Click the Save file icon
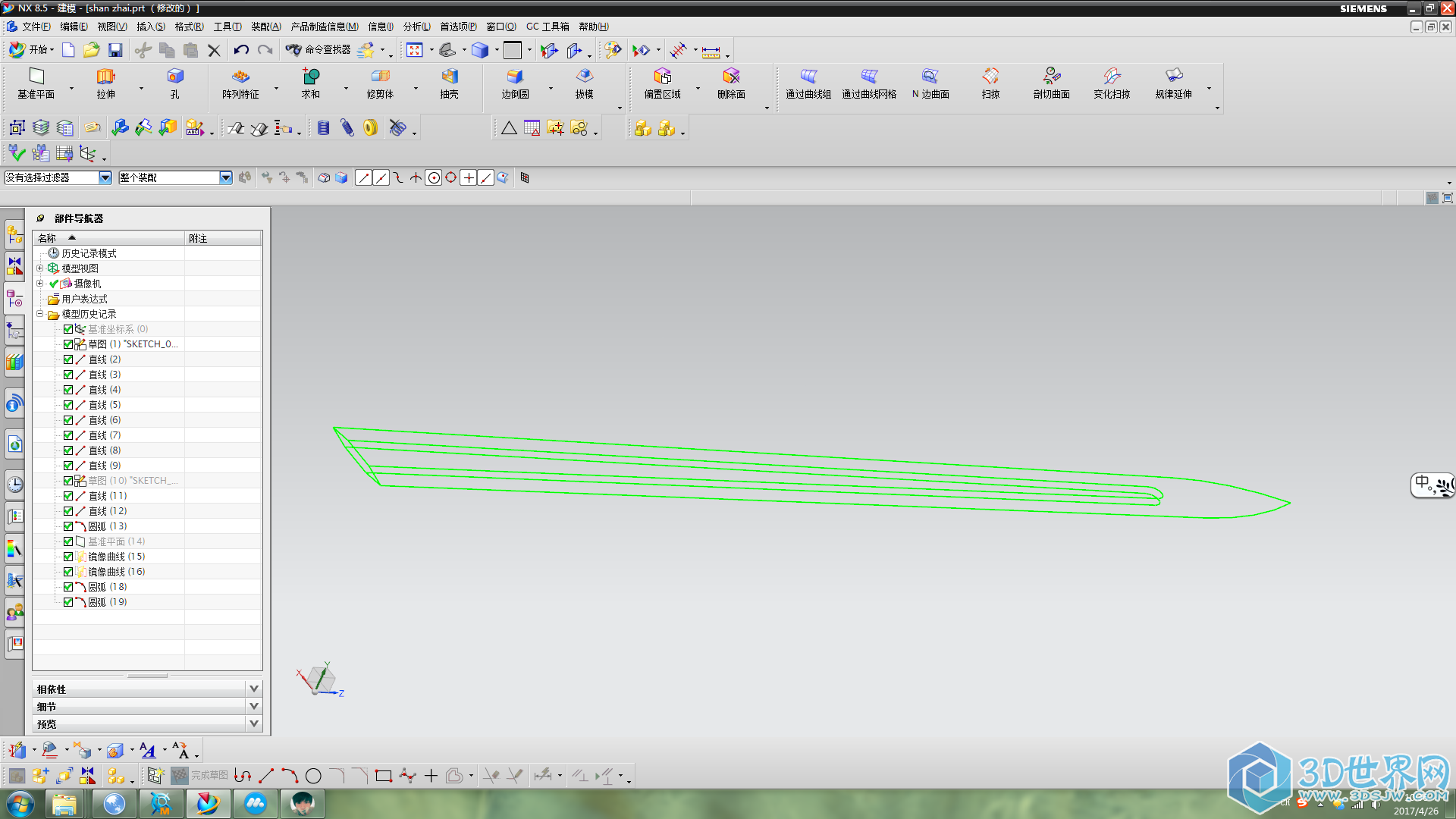Viewport: 1456px width, 819px height. [115, 50]
